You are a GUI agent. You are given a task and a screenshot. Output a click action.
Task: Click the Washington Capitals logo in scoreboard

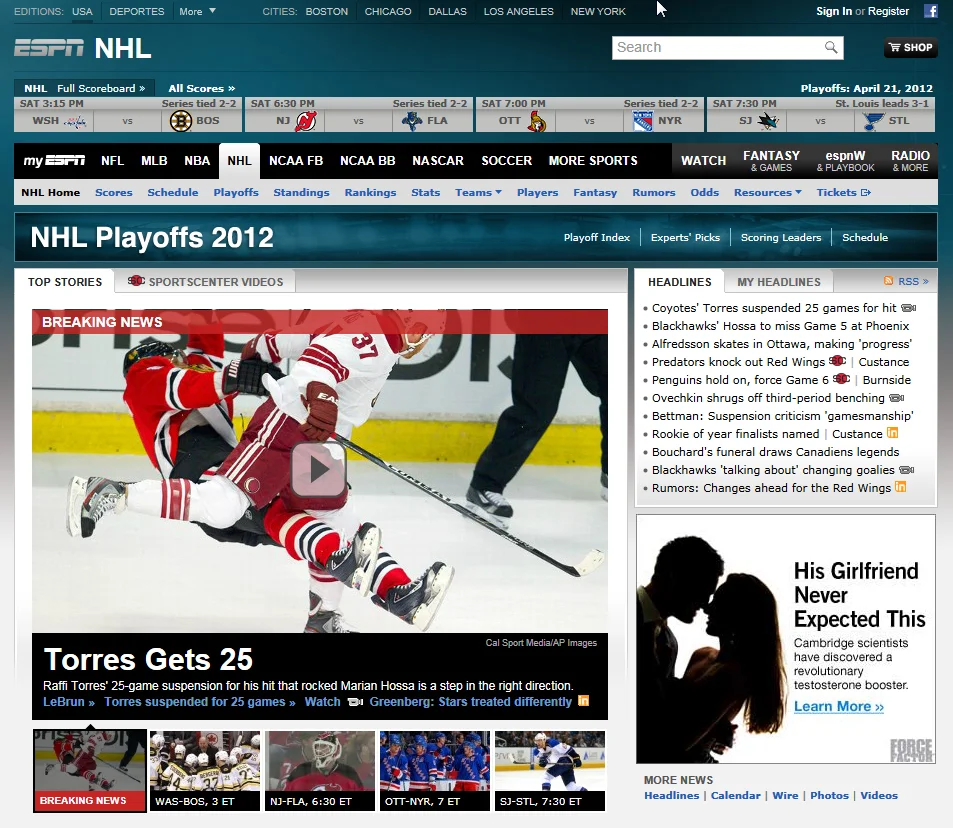76,122
